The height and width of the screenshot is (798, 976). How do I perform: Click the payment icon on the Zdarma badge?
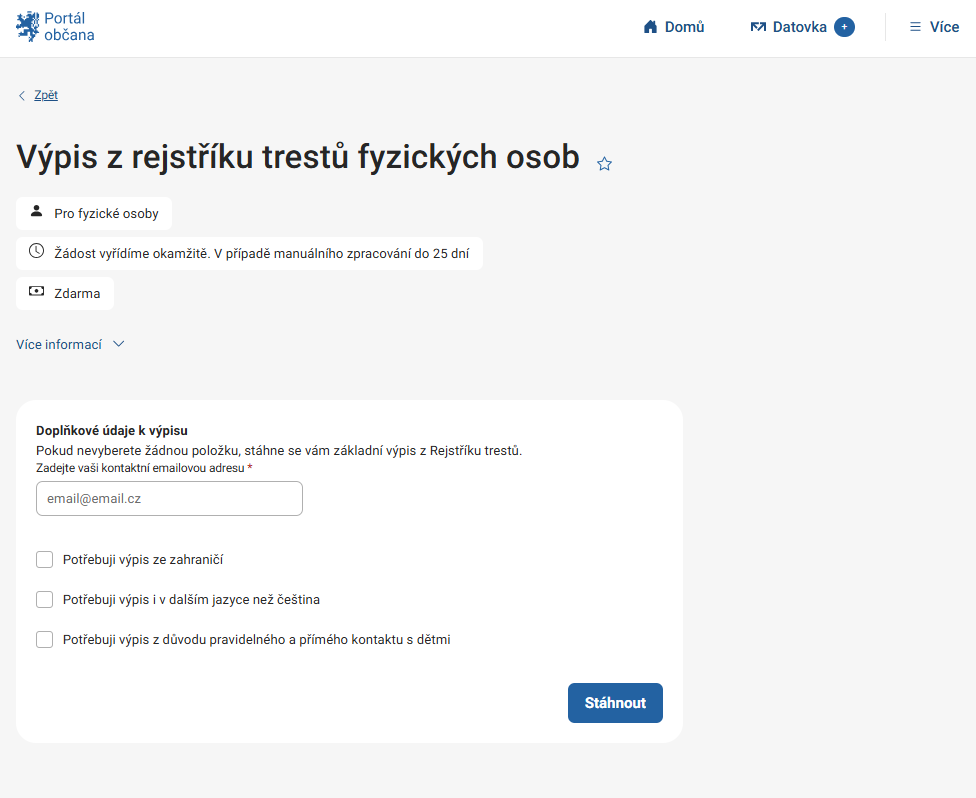[x=36, y=292]
